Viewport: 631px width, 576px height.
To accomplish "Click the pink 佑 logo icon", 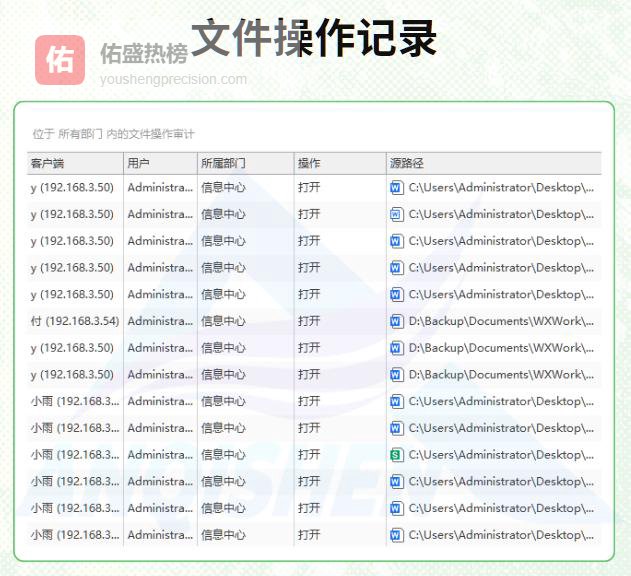I will (60, 60).
